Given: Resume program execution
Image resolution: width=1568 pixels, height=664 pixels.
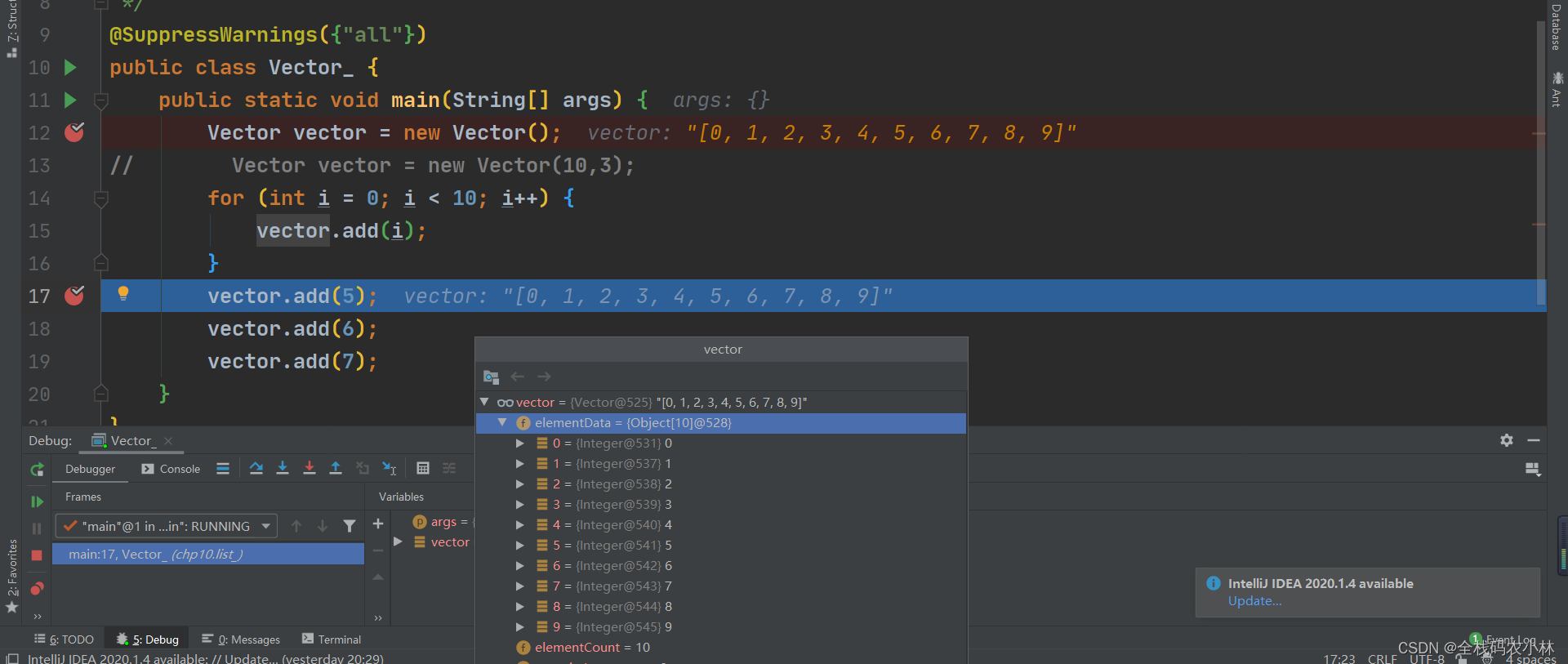Looking at the screenshot, I should click(37, 501).
